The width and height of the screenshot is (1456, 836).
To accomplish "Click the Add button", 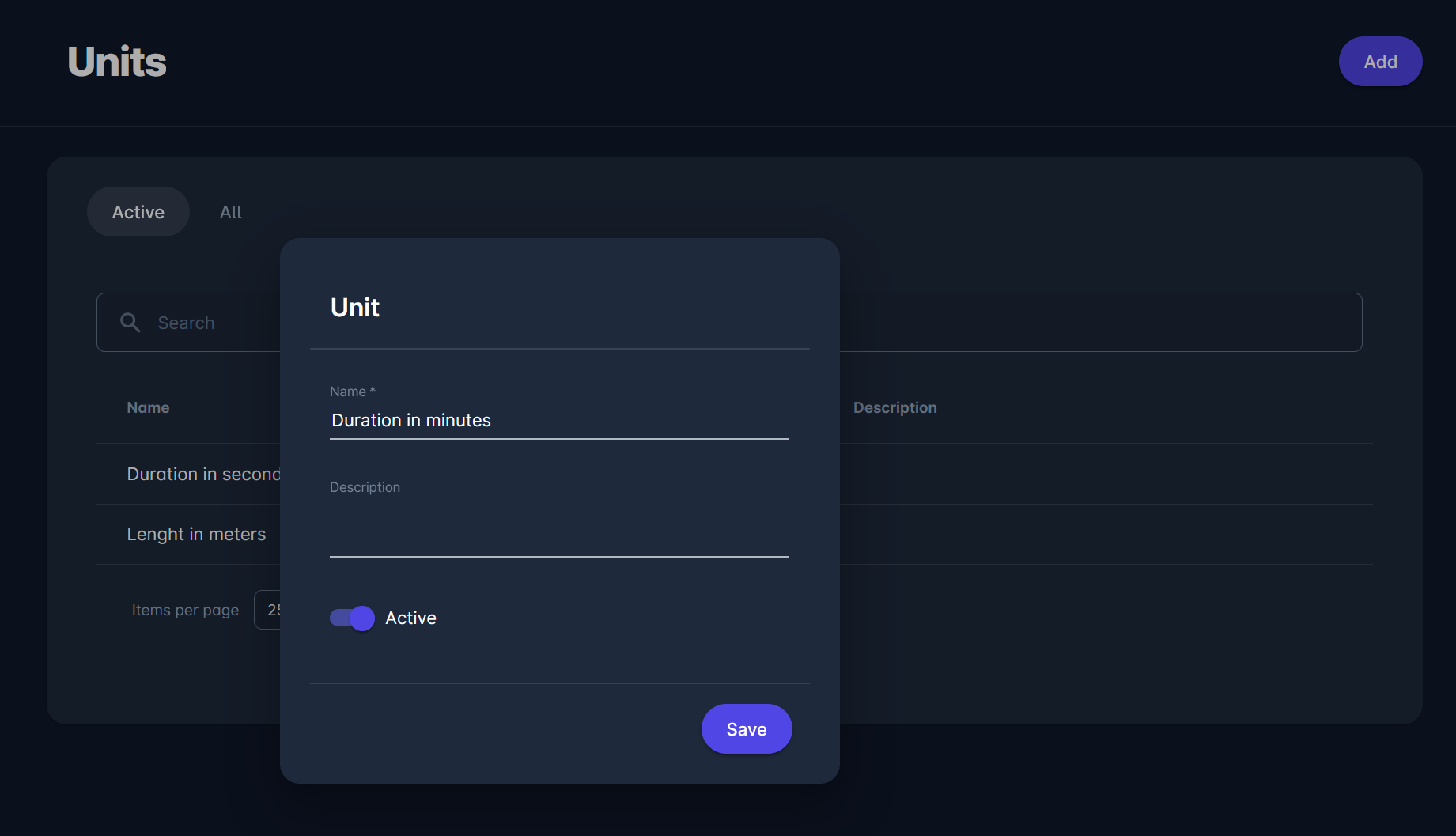I will (1380, 62).
